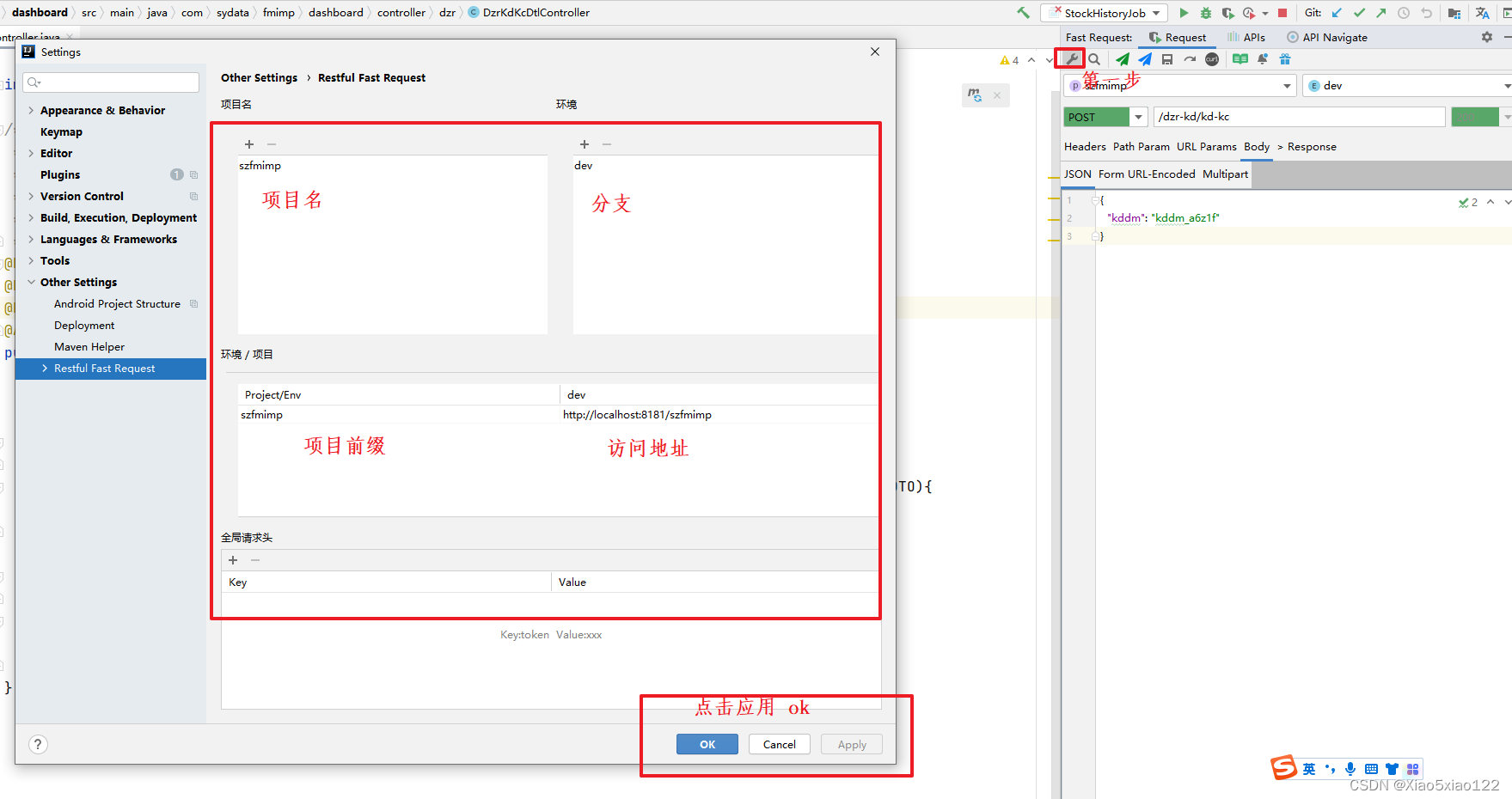Click the Apply button
Image resolution: width=1512 pixels, height=799 pixels.
pyautogui.click(x=852, y=744)
